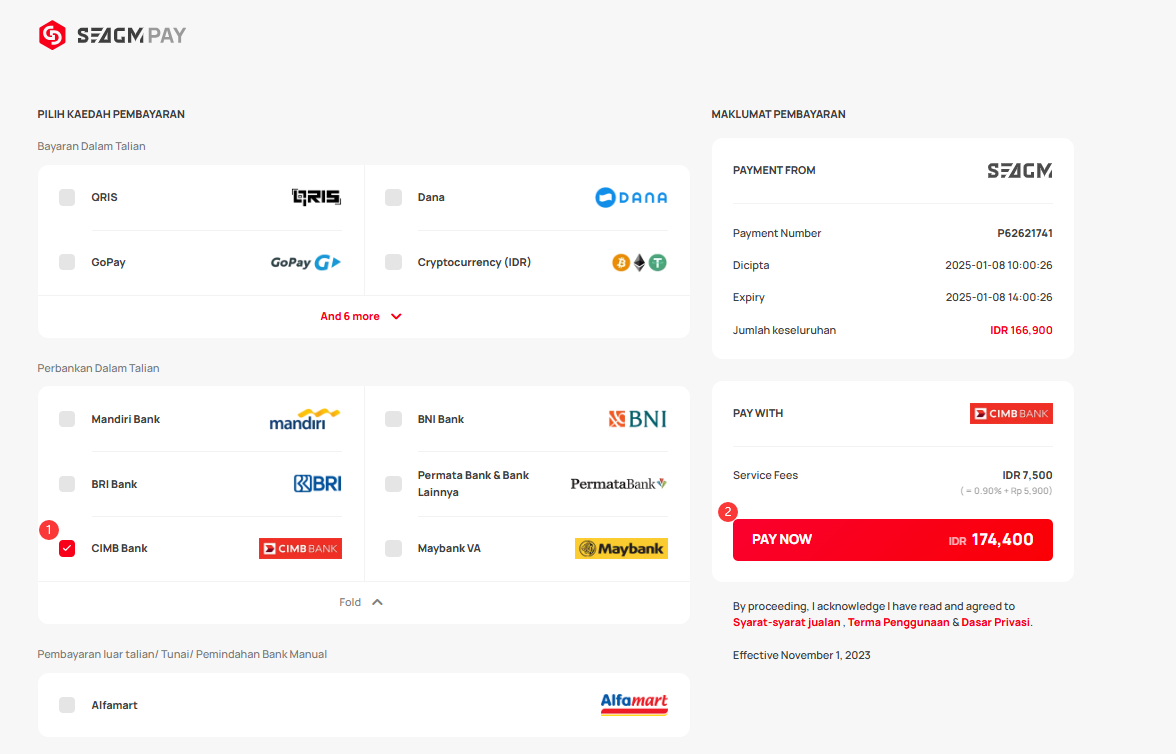Click the GoPay logo icon

point(306,263)
